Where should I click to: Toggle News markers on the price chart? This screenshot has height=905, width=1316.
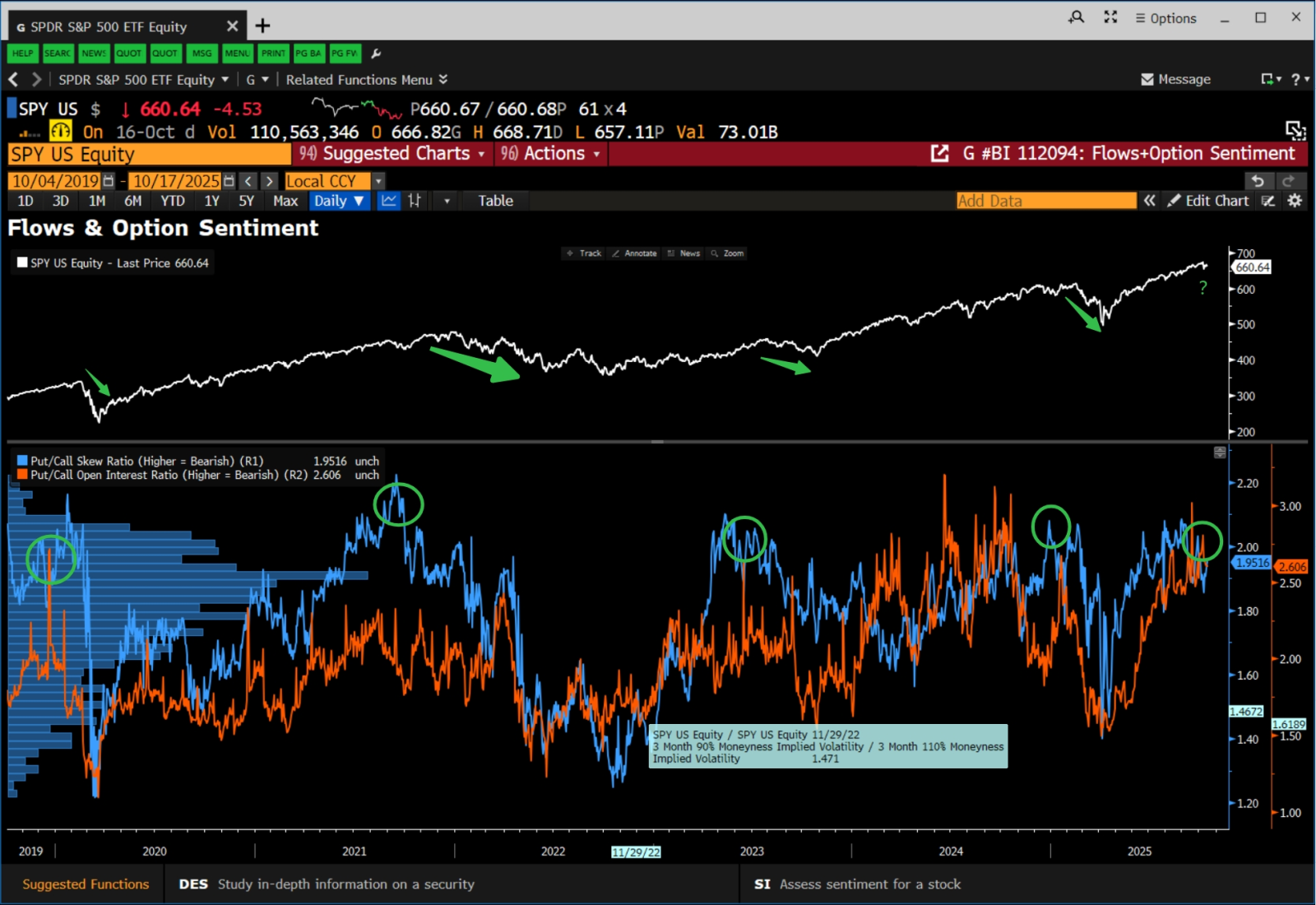(x=683, y=253)
